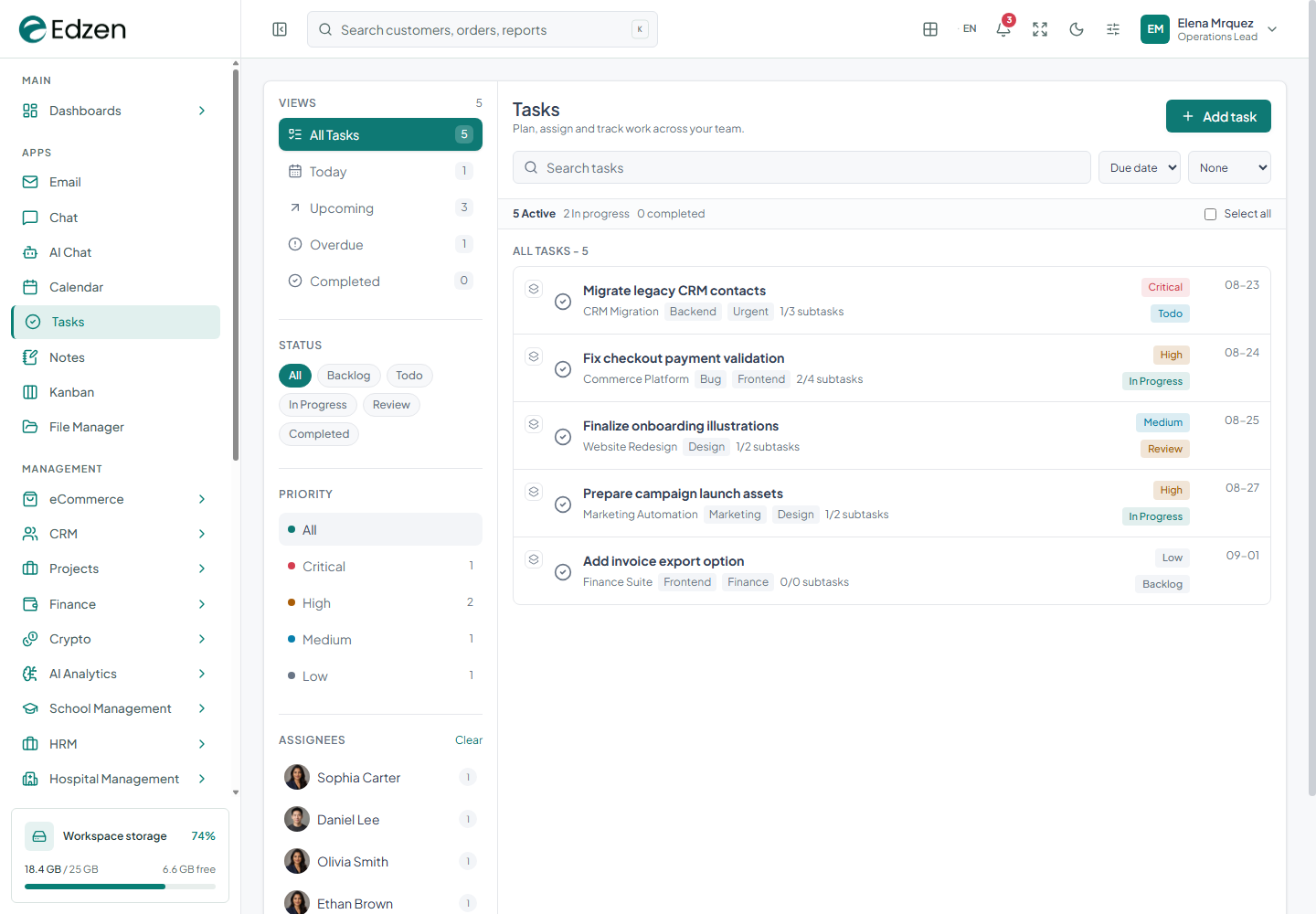Go to Calendar in sidebar

tap(115, 287)
